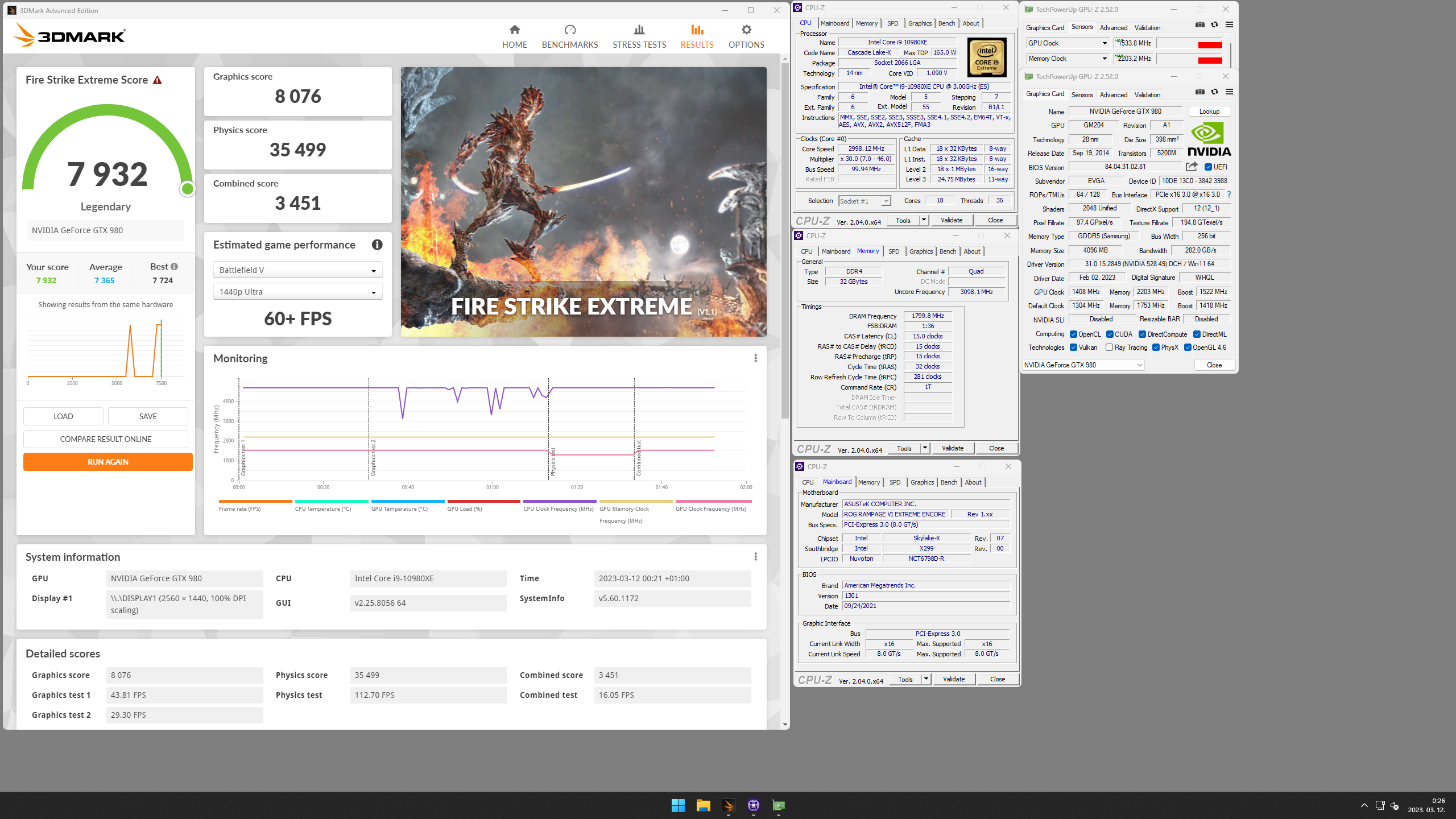1456x819 pixels.
Task: Click the Estimated game performance info icon
Action: (377, 245)
